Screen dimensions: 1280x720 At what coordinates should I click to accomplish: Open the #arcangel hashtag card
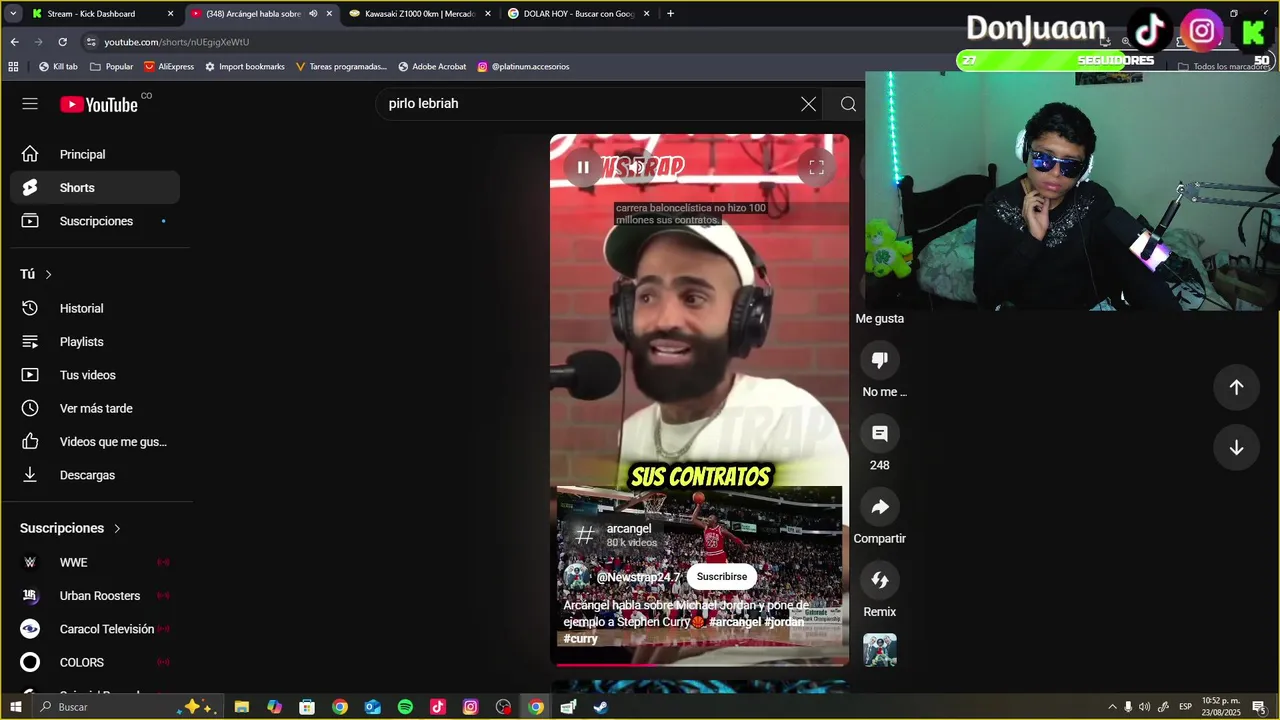pyautogui.click(x=615, y=535)
